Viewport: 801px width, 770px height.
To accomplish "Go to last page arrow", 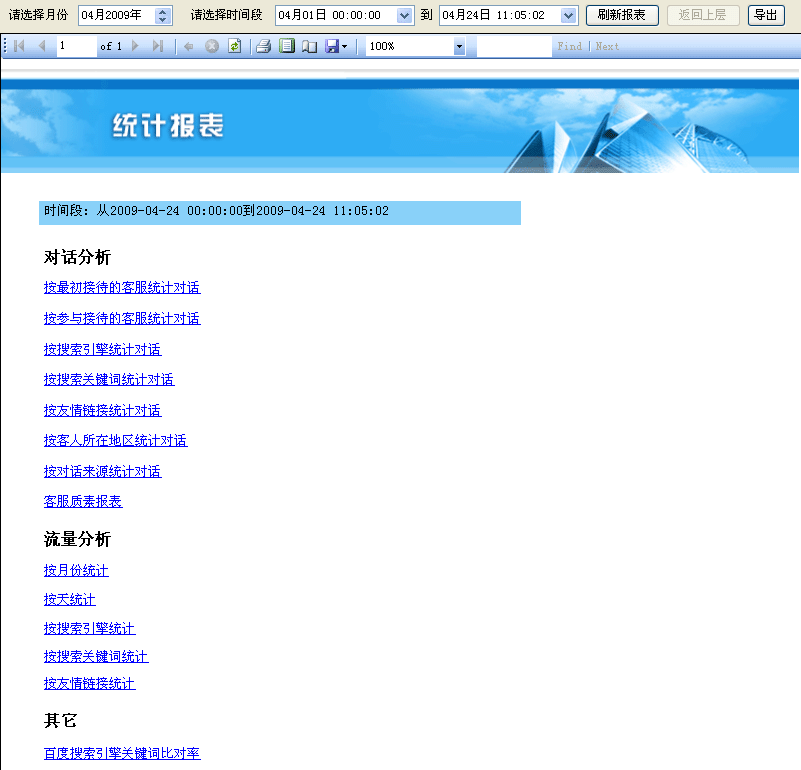I will point(157,47).
